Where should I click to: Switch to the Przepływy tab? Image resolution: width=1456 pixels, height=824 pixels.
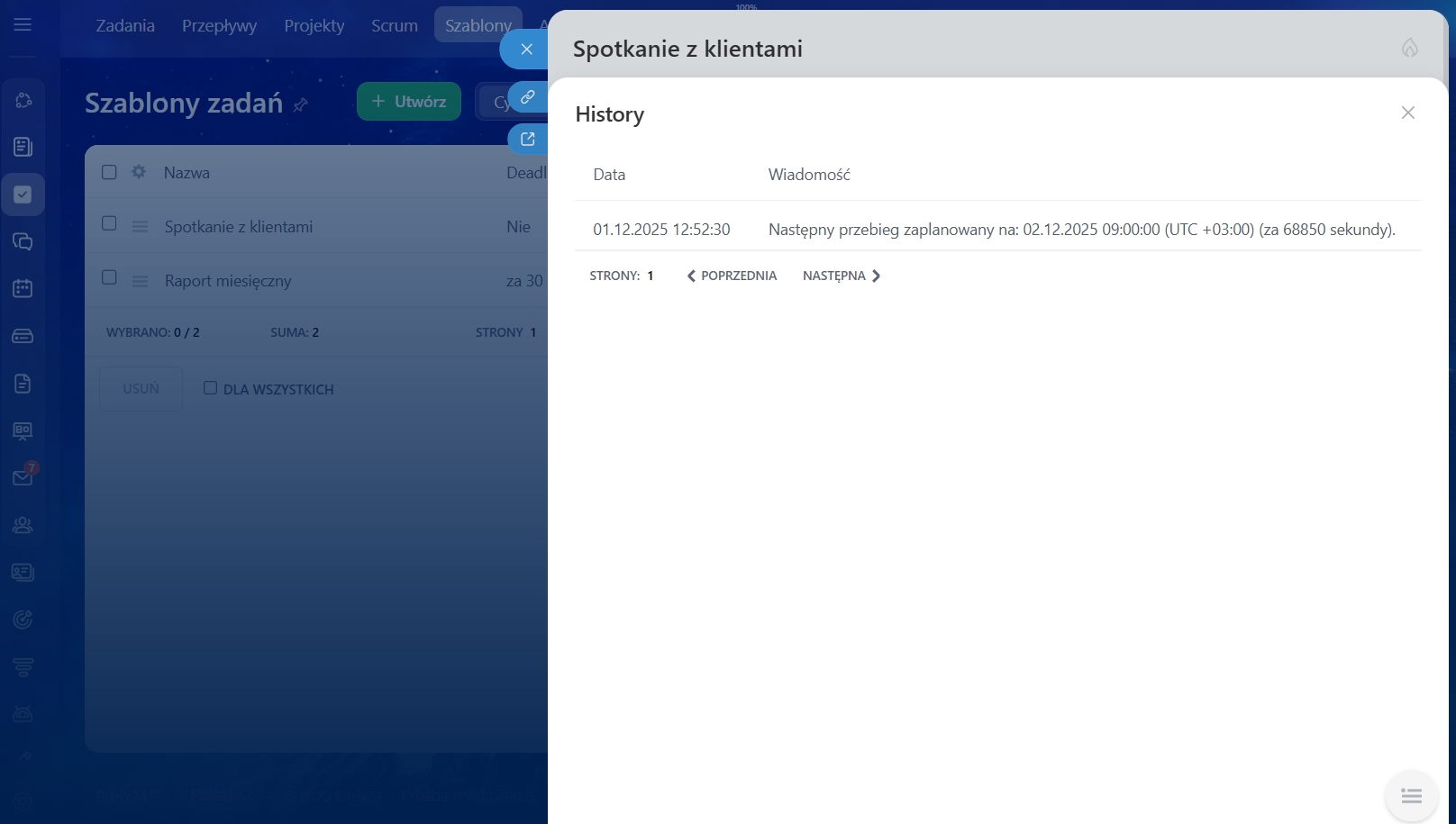[x=219, y=25]
